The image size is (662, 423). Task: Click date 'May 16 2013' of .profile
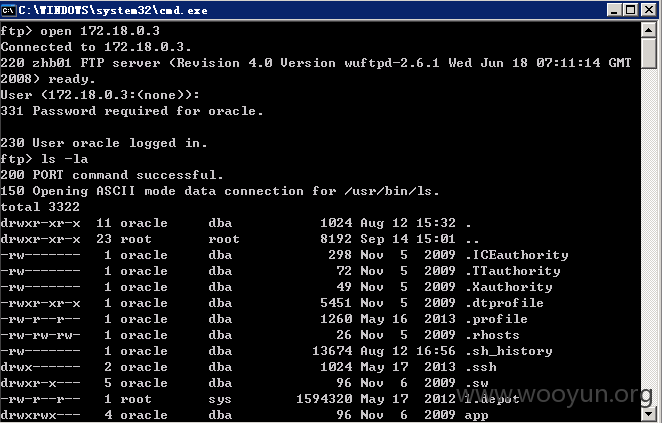click(x=408, y=319)
